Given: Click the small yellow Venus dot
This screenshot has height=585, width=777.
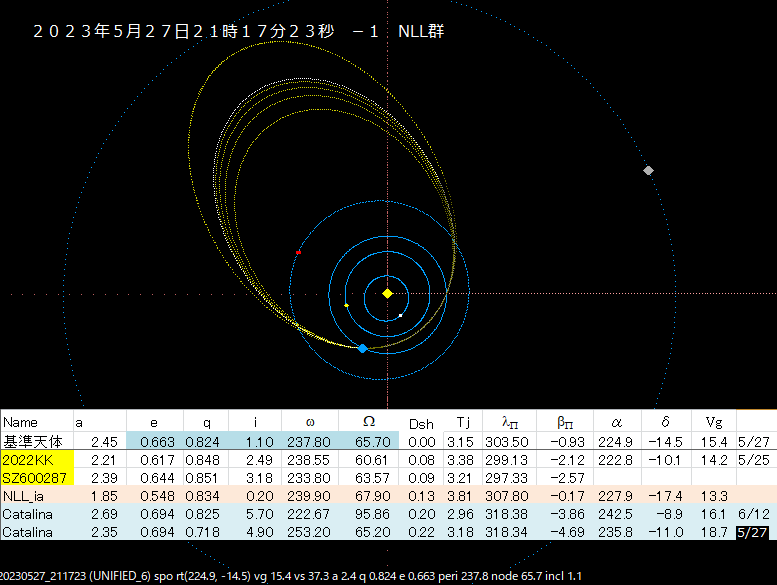Looking at the screenshot, I should tap(346, 305).
